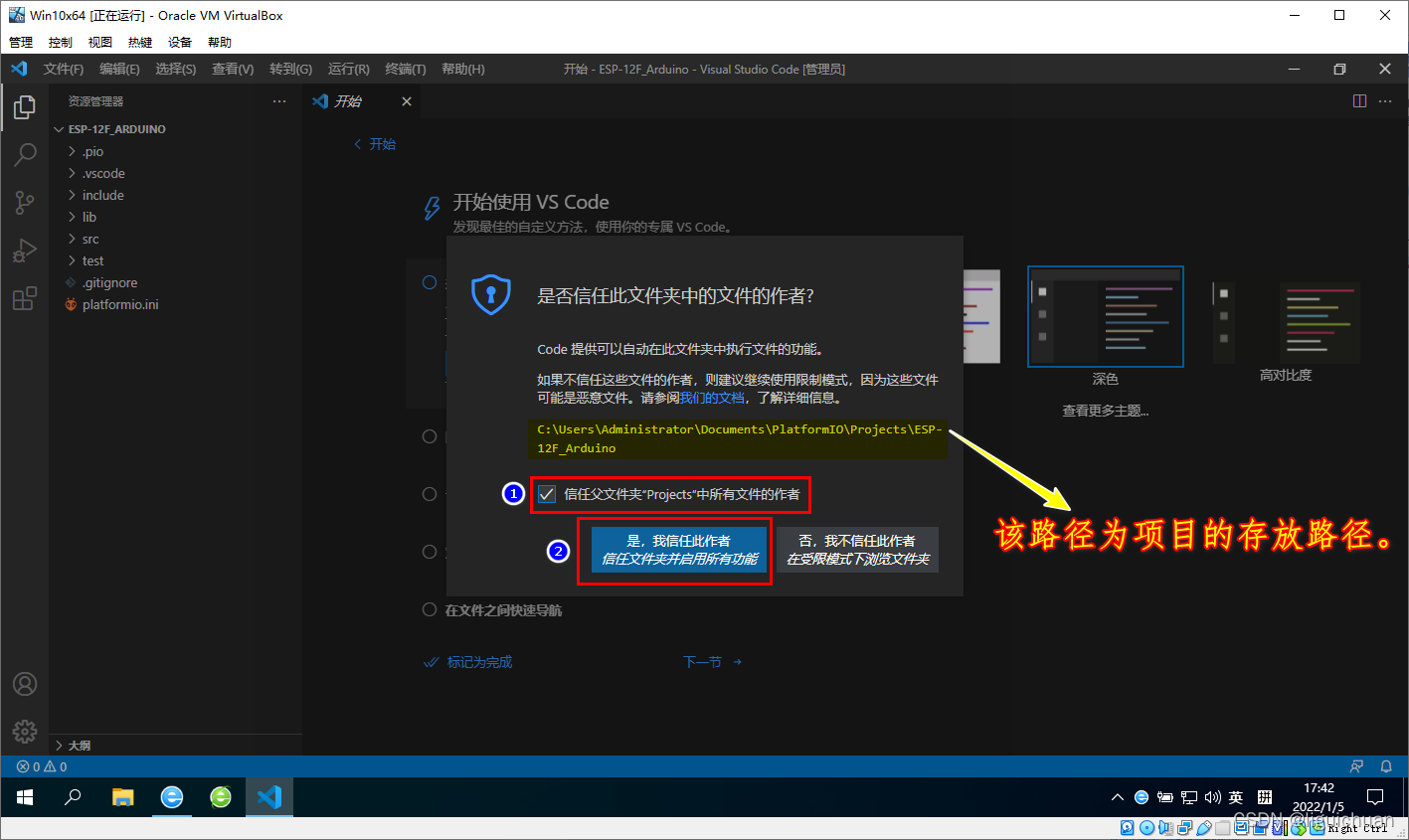Open the Explorer view in the activity bar
The image size is (1409, 840).
pyautogui.click(x=25, y=106)
